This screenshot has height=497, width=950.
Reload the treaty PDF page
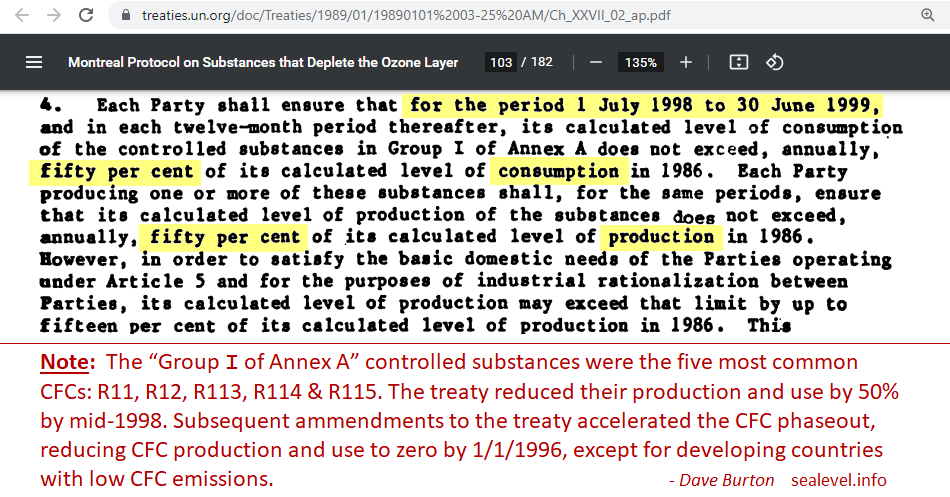[86, 15]
